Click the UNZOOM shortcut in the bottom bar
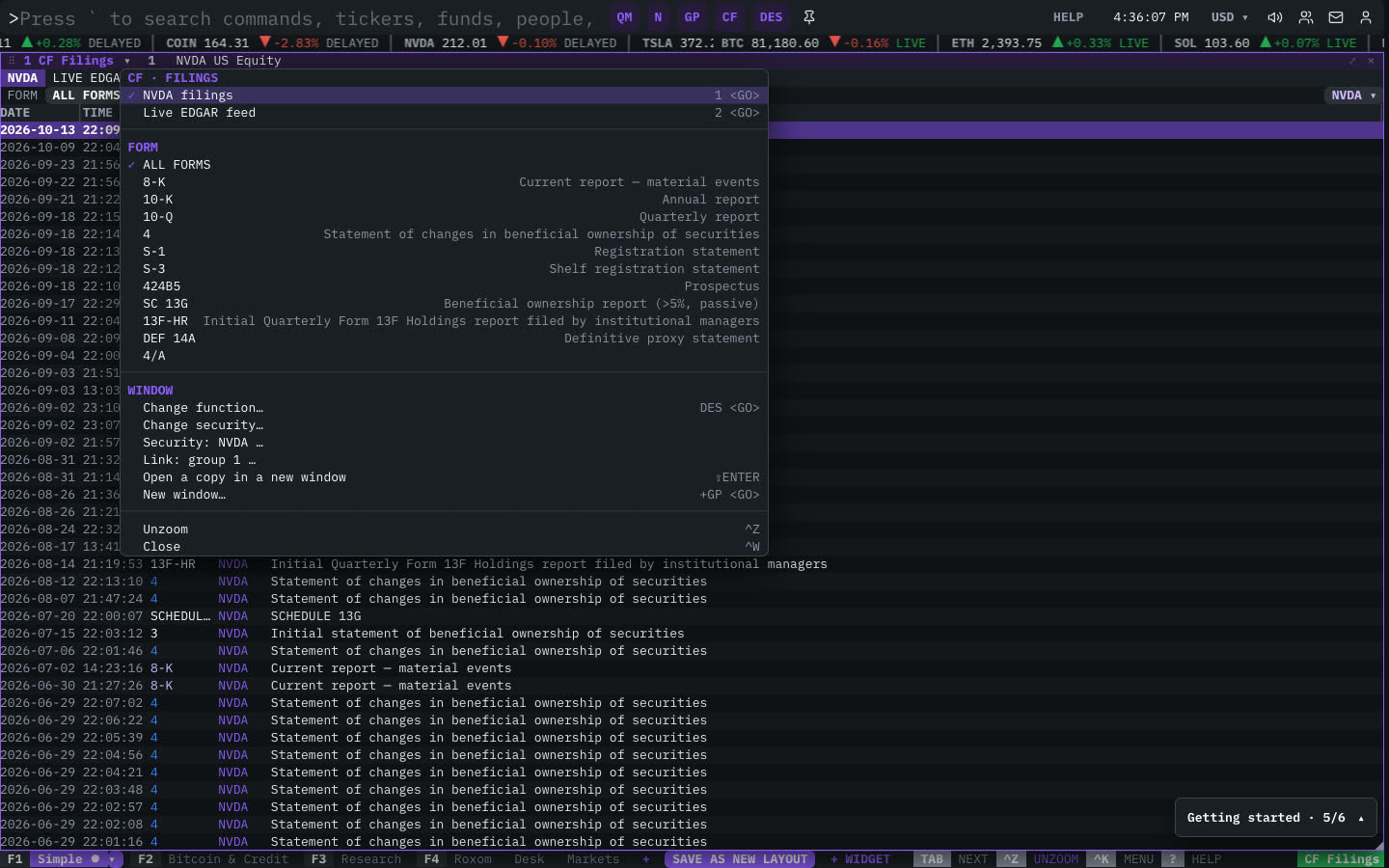 pyautogui.click(x=1055, y=859)
